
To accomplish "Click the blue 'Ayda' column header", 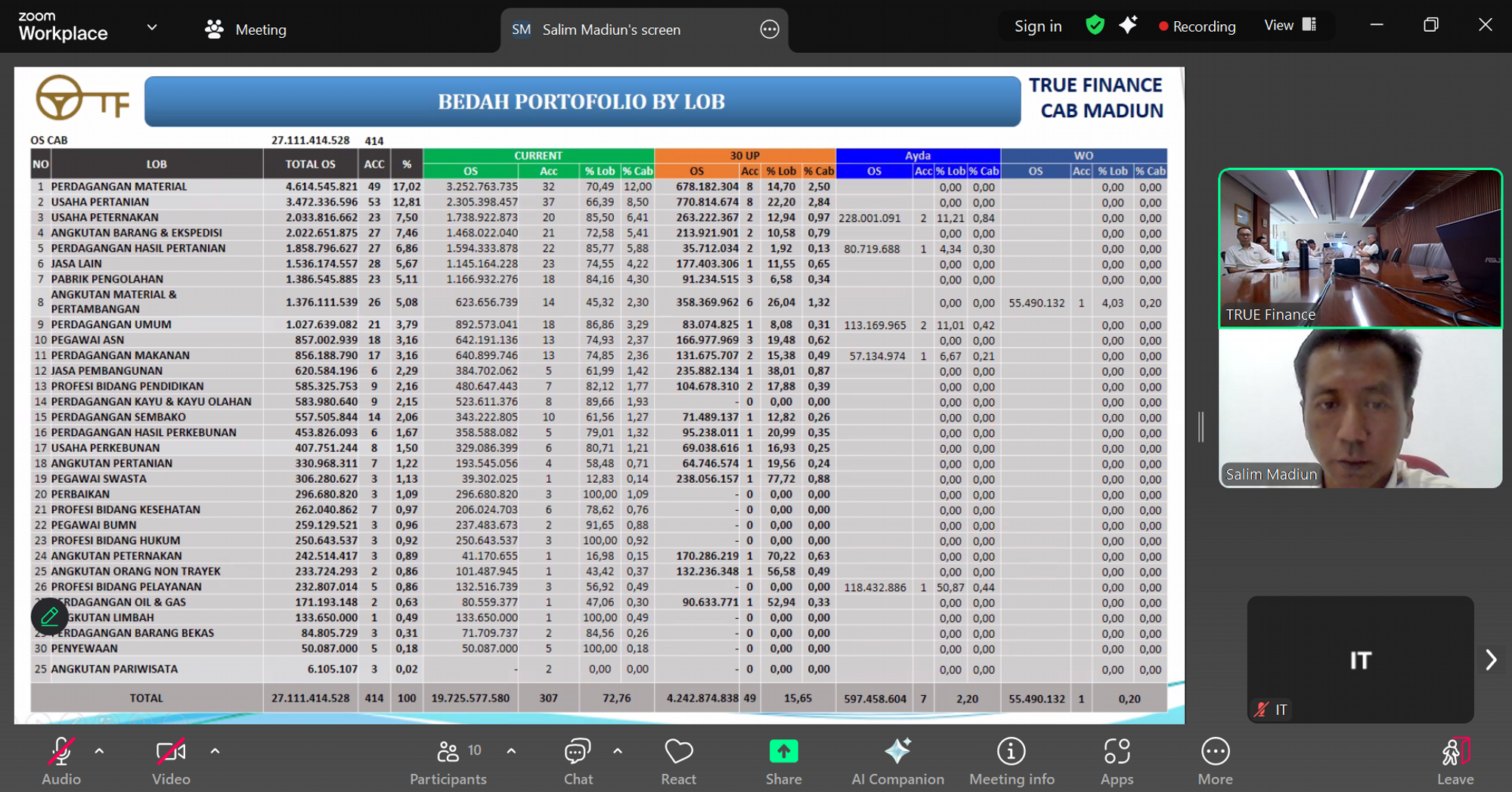I will coord(918,156).
